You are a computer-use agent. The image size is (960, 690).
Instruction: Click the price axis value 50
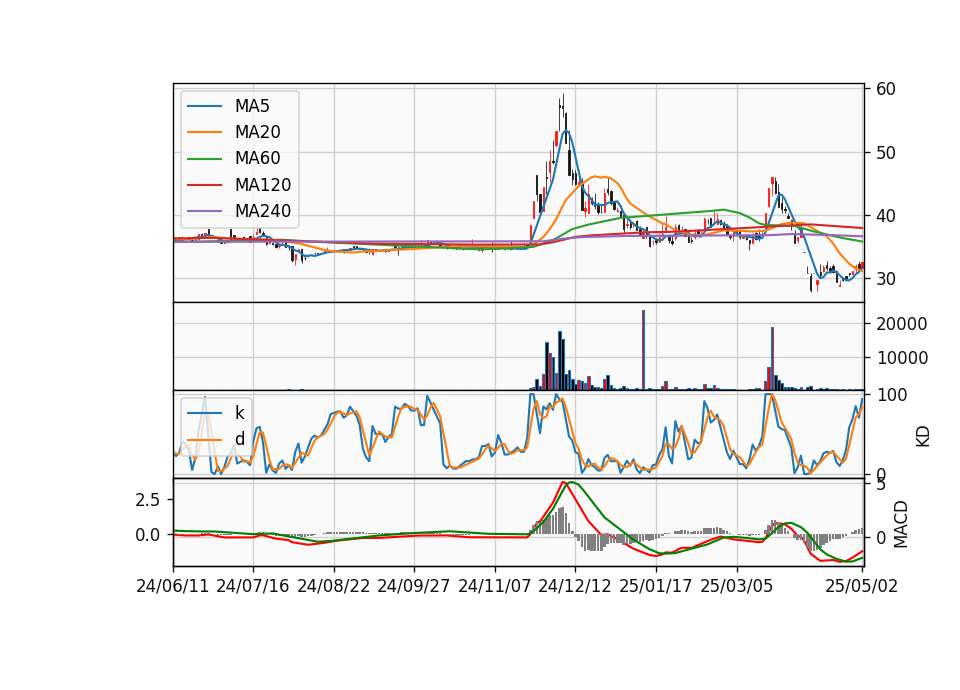886,152
